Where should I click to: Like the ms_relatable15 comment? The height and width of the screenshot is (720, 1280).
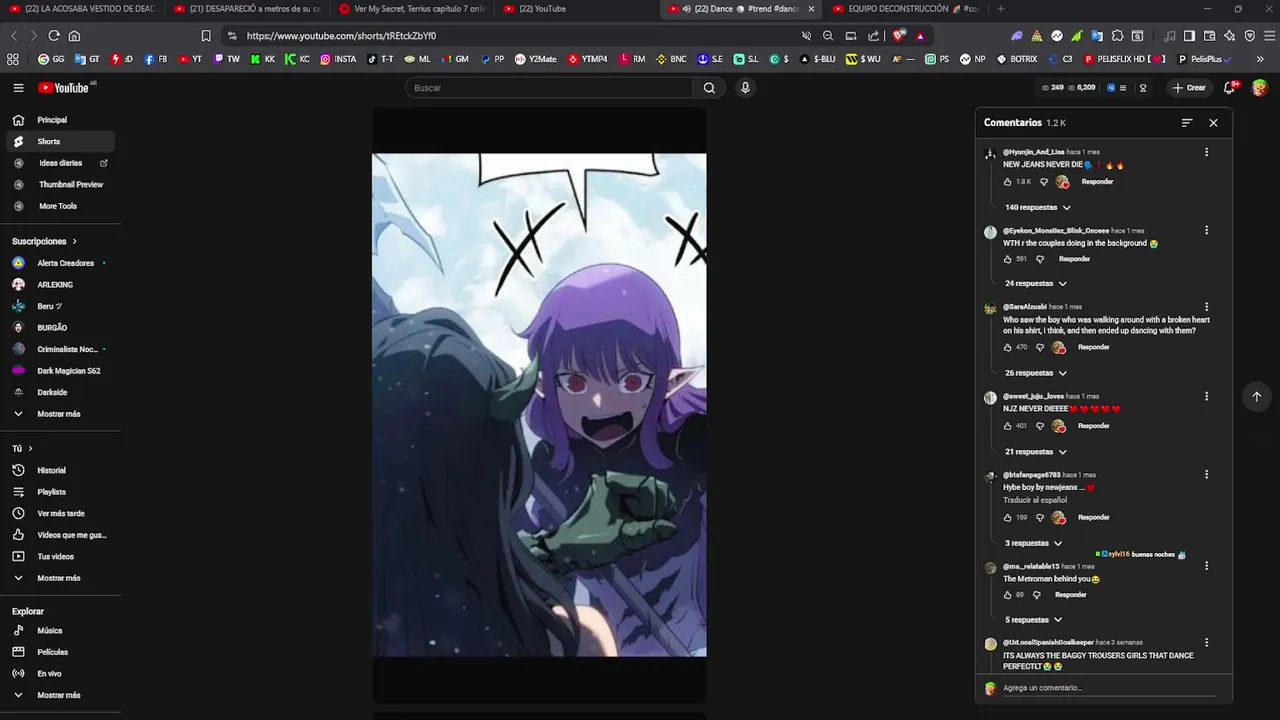(1007, 595)
